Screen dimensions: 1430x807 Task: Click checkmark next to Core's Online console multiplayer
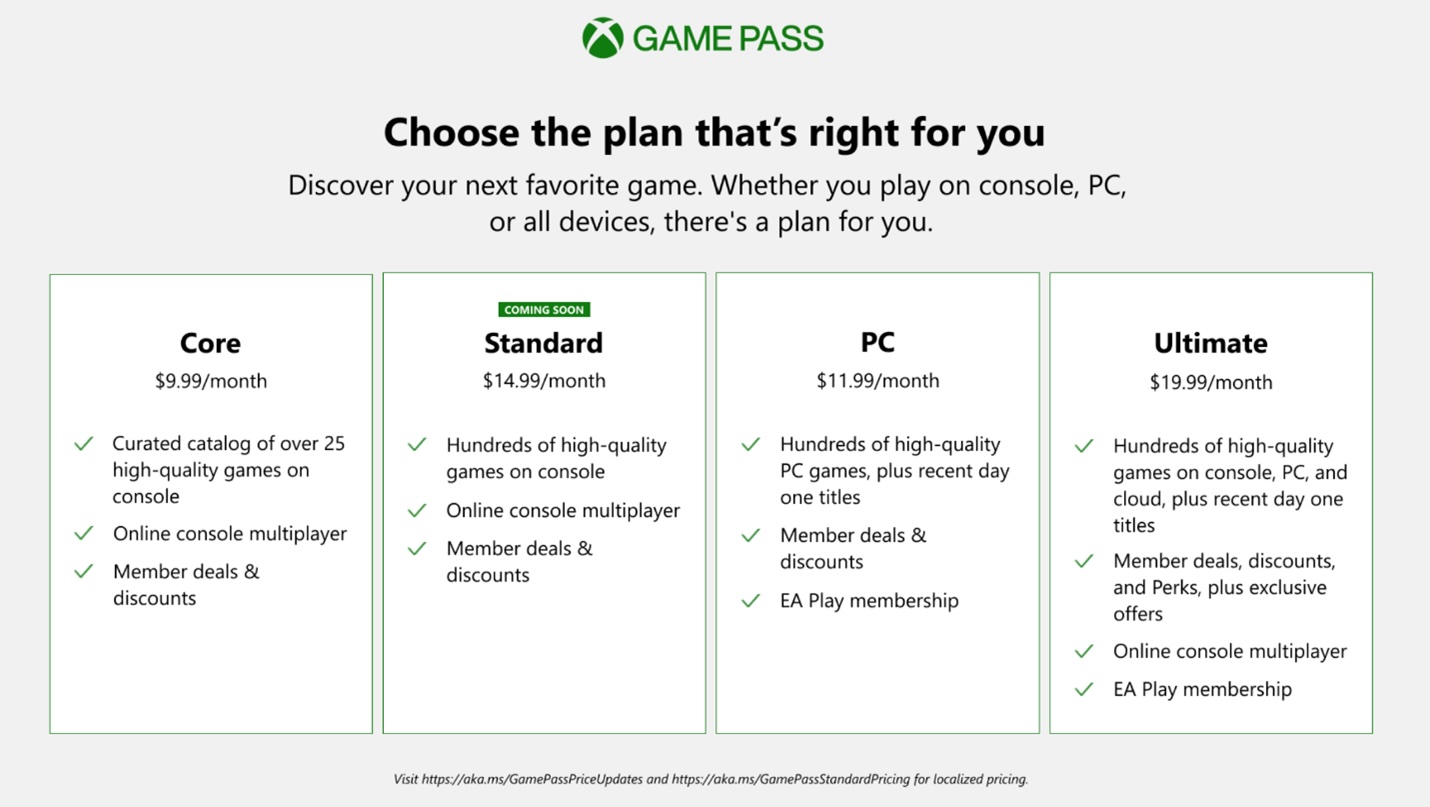[x=84, y=533]
